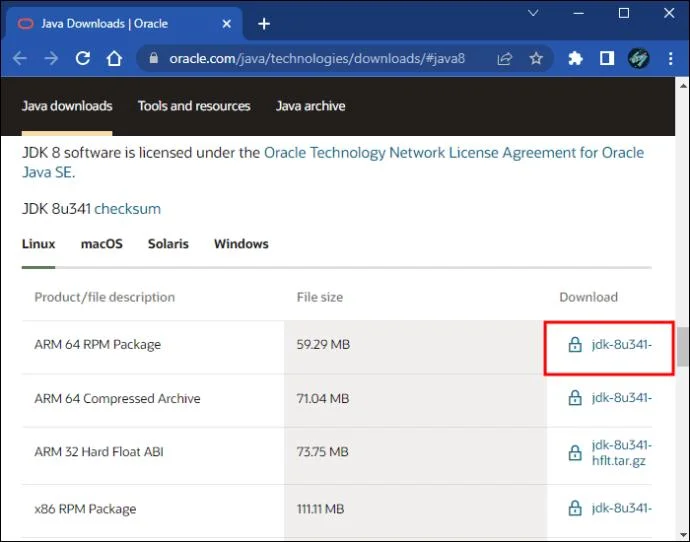
Task: Open the Java archive nav item
Action: (311, 106)
